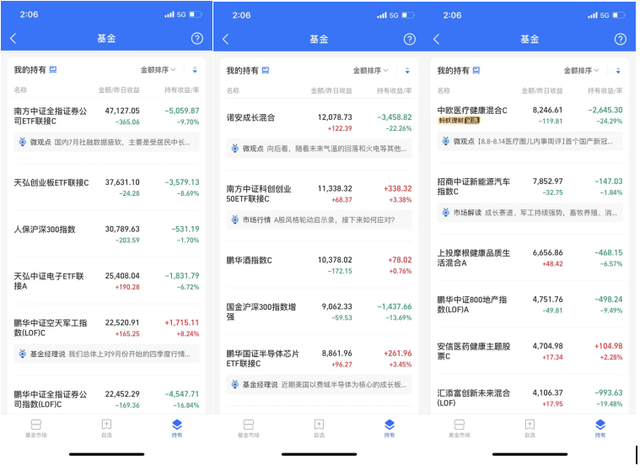Open 金额排序 dropdown on right screen
This screenshot has width=640, height=471.
click(581, 71)
